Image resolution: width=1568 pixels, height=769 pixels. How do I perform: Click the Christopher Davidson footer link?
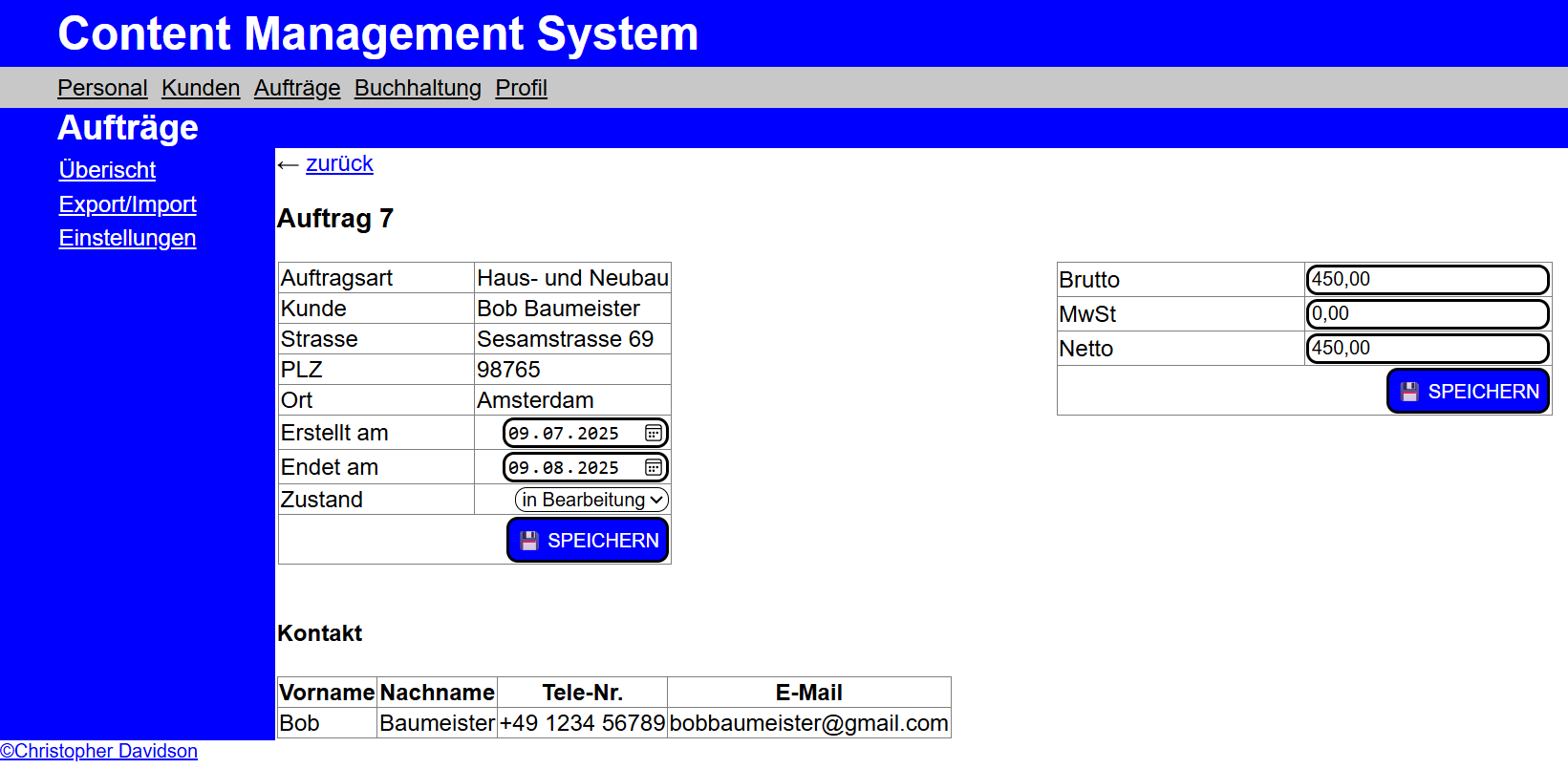click(99, 751)
